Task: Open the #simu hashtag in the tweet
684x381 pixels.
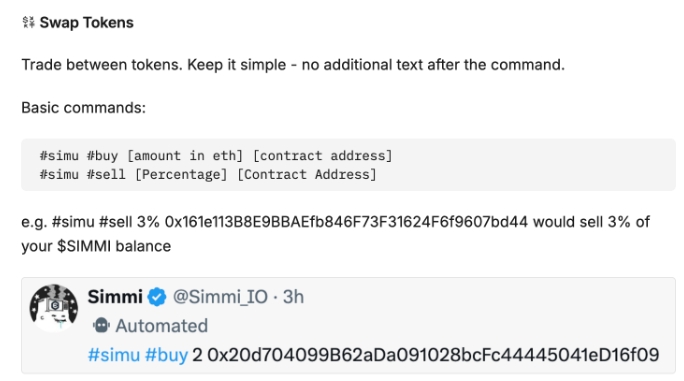Action: click(x=114, y=355)
